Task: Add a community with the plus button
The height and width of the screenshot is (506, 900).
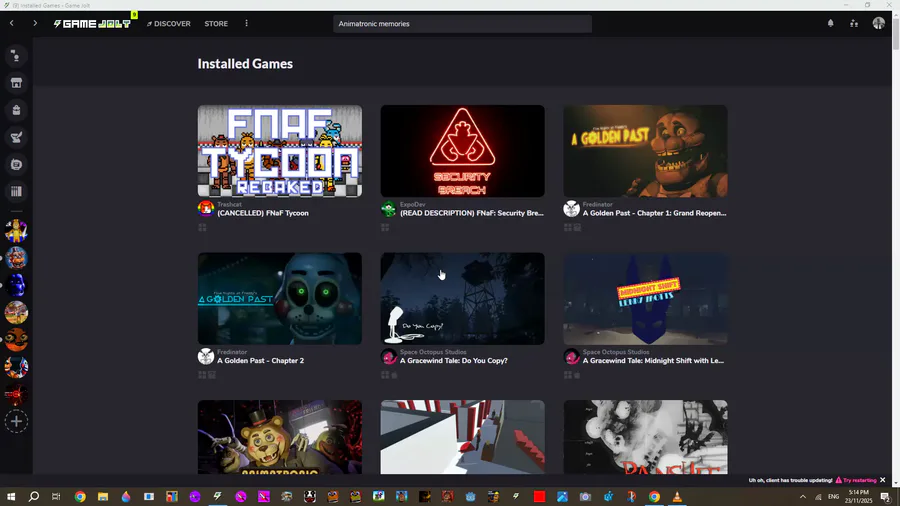Action: tap(16, 422)
